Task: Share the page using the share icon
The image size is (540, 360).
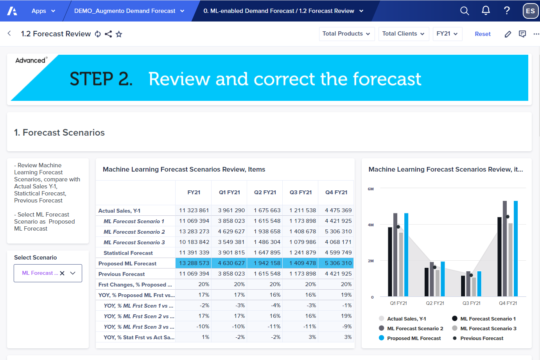Action: pyautogui.click(x=108, y=34)
